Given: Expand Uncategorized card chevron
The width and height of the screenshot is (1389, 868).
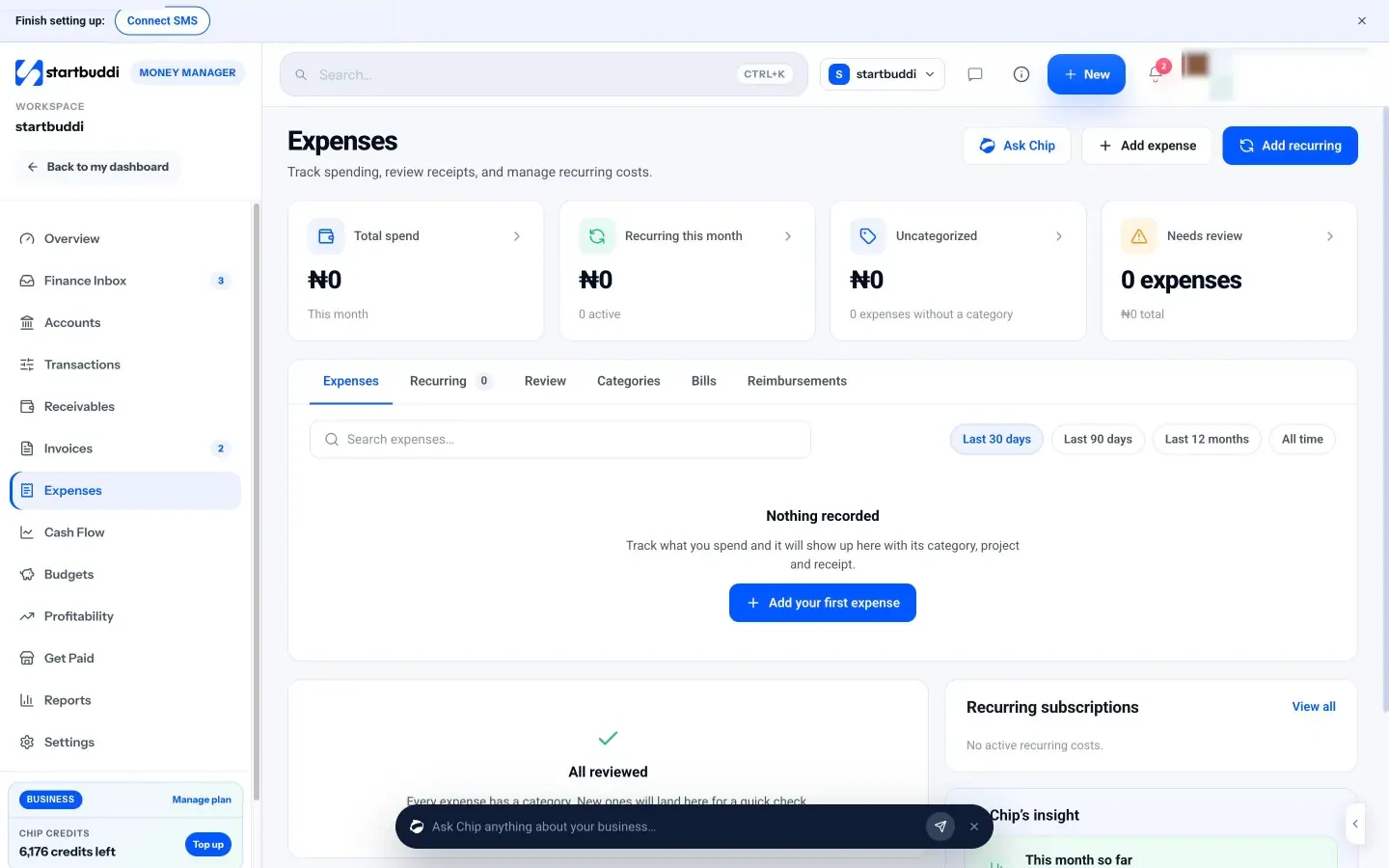Looking at the screenshot, I should [x=1059, y=236].
